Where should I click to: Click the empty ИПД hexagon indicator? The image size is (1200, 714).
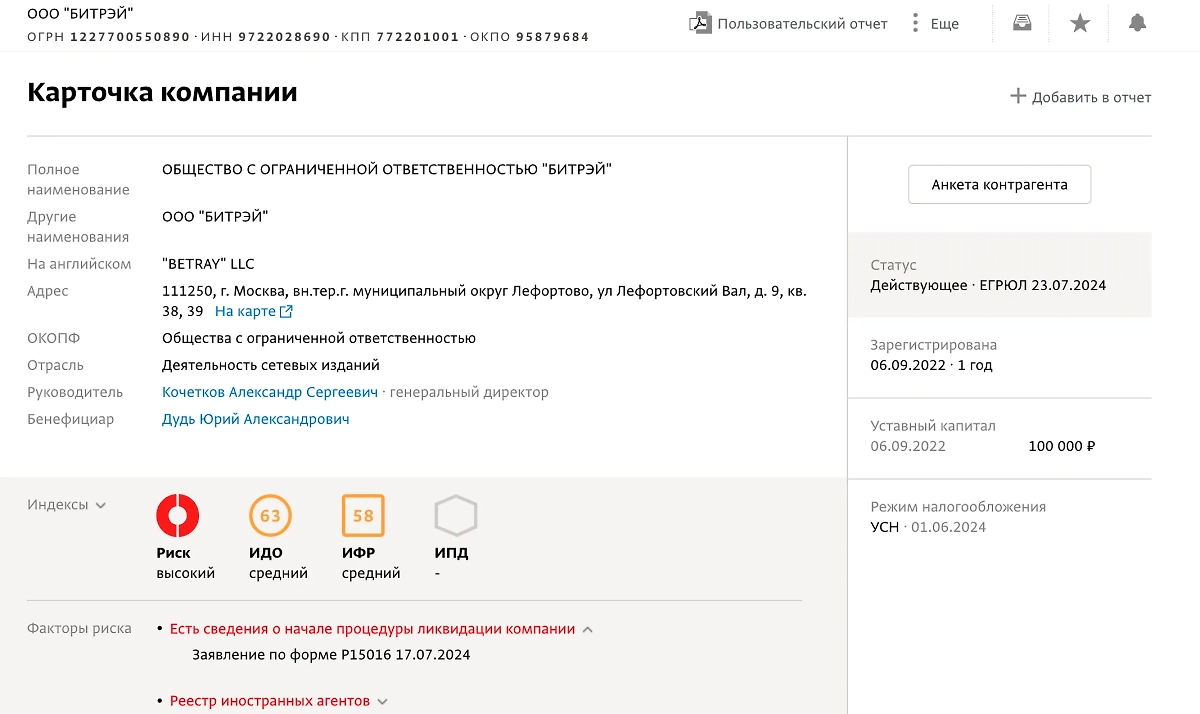coord(455,514)
